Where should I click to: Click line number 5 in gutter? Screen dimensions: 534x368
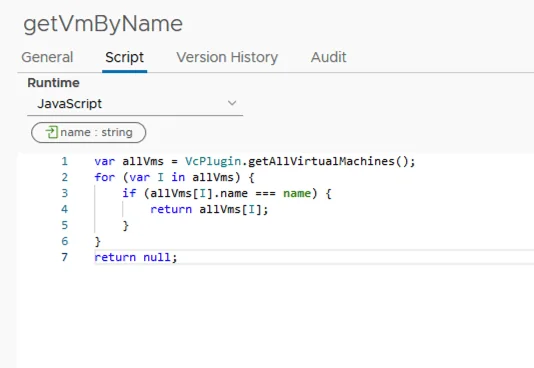64,225
